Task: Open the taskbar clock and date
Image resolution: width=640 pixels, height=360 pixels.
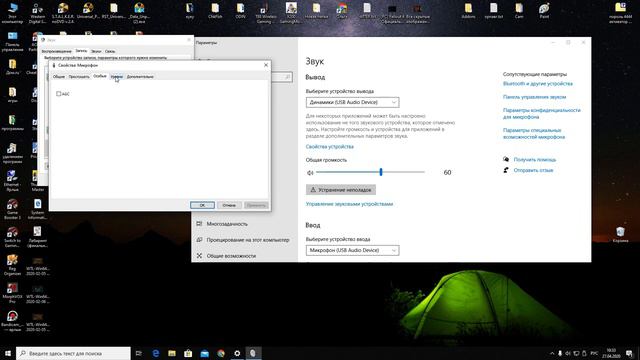Action: (x=611, y=353)
